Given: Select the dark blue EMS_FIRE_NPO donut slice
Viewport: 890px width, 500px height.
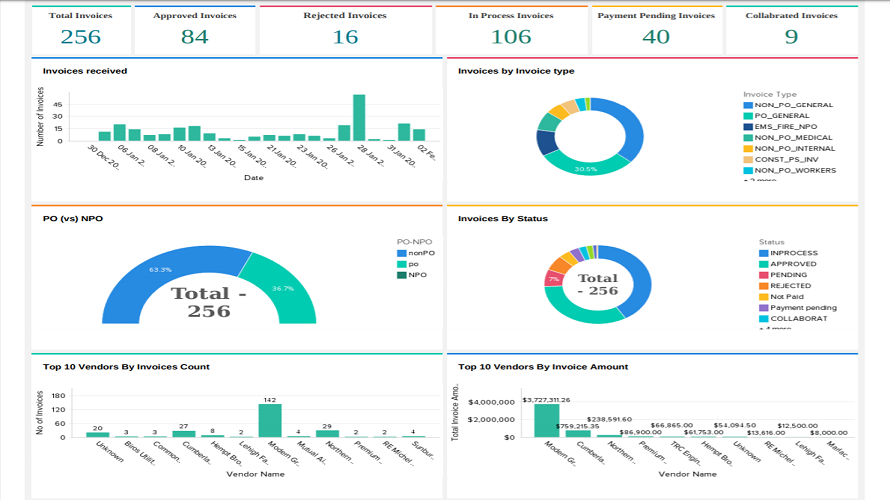Looking at the screenshot, I should pyautogui.click(x=546, y=142).
